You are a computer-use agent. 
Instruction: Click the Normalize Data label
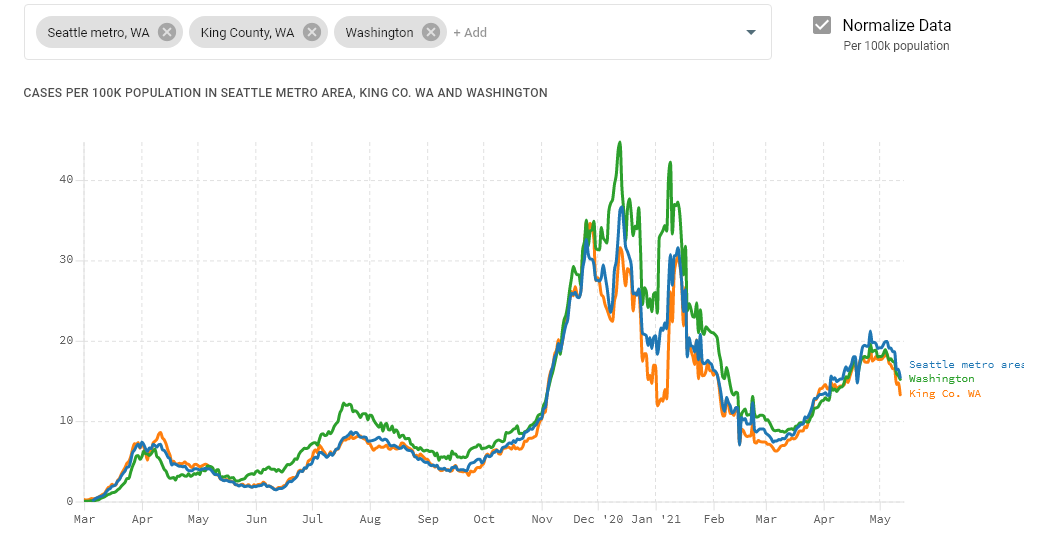[x=896, y=26]
